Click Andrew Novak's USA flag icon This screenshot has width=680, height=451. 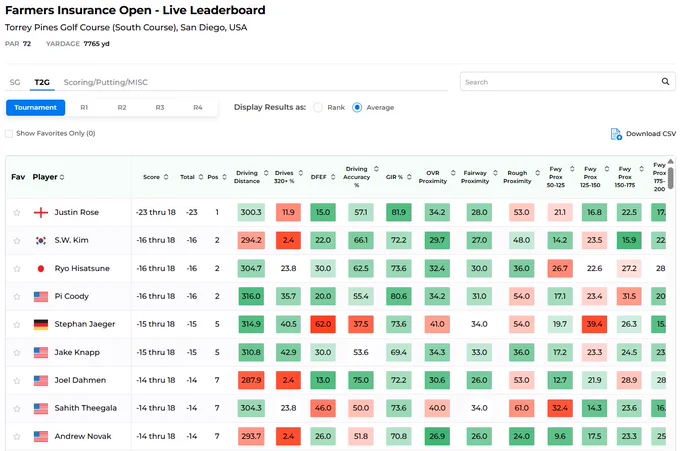click(x=41, y=436)
